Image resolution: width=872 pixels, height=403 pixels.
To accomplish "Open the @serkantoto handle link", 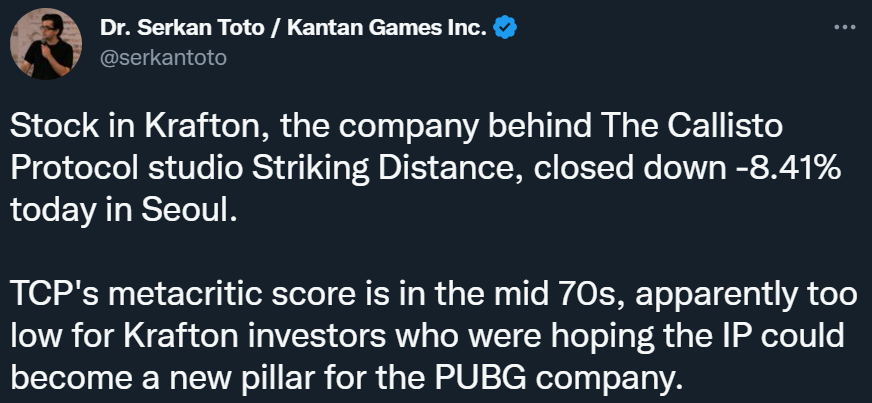I will [164, 57].
